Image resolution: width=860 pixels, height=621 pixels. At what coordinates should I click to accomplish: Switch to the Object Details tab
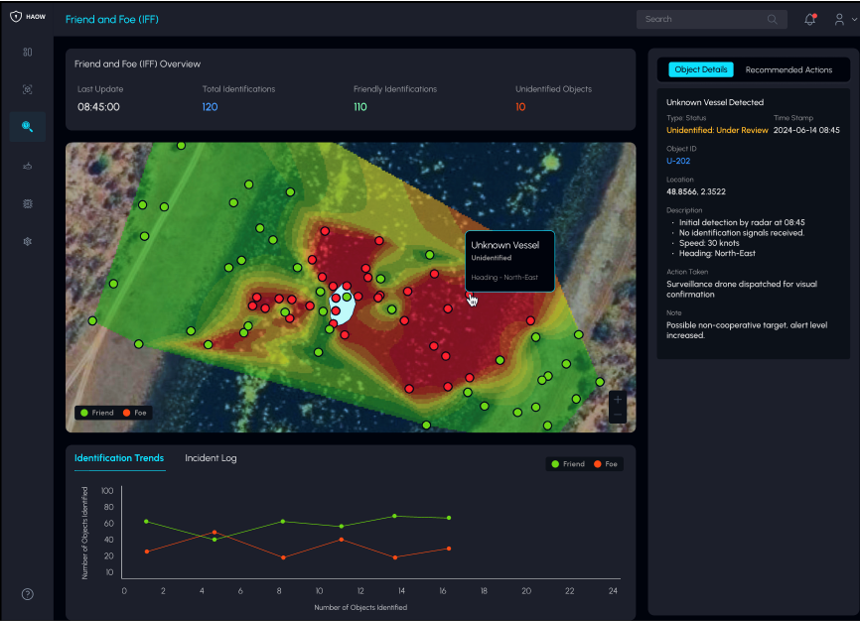tap(700, 70)
